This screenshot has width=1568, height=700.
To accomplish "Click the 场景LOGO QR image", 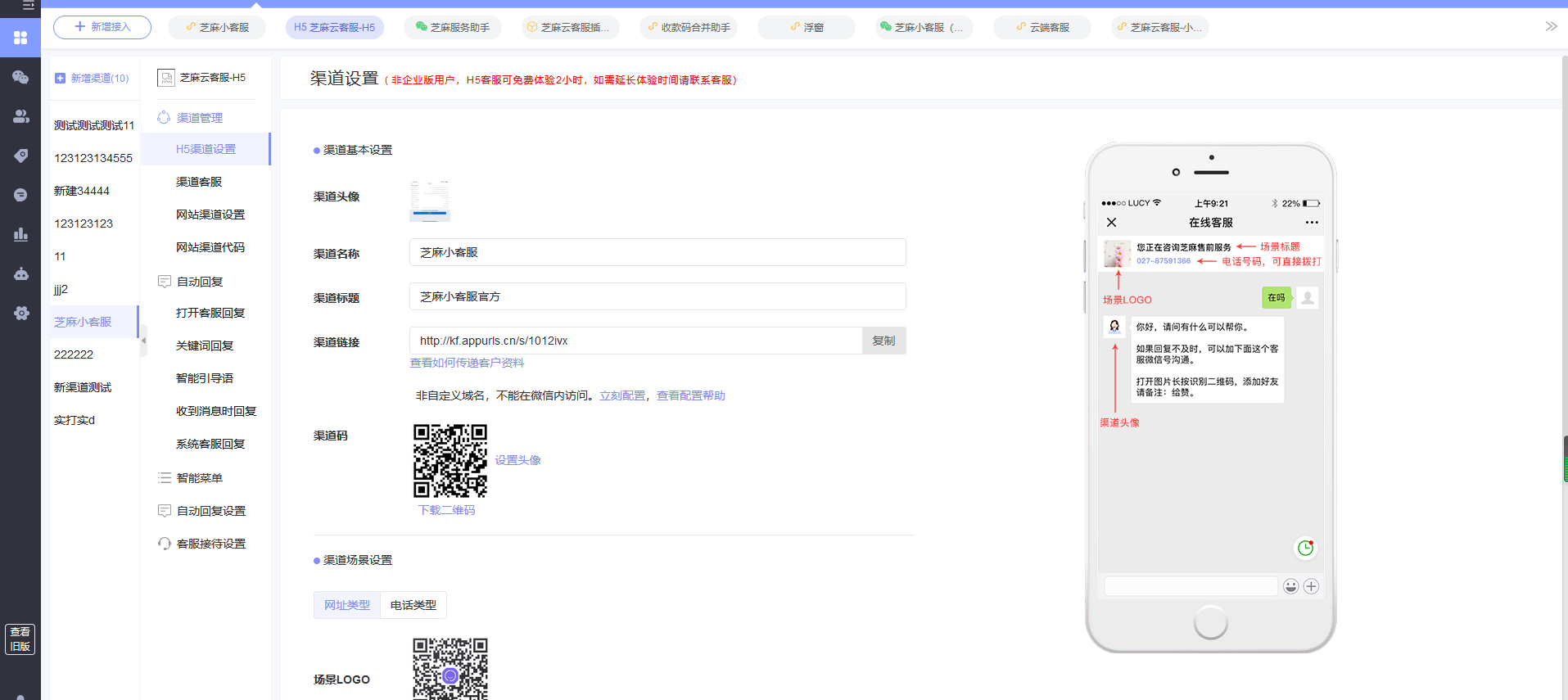I will (x=450, y=668).
